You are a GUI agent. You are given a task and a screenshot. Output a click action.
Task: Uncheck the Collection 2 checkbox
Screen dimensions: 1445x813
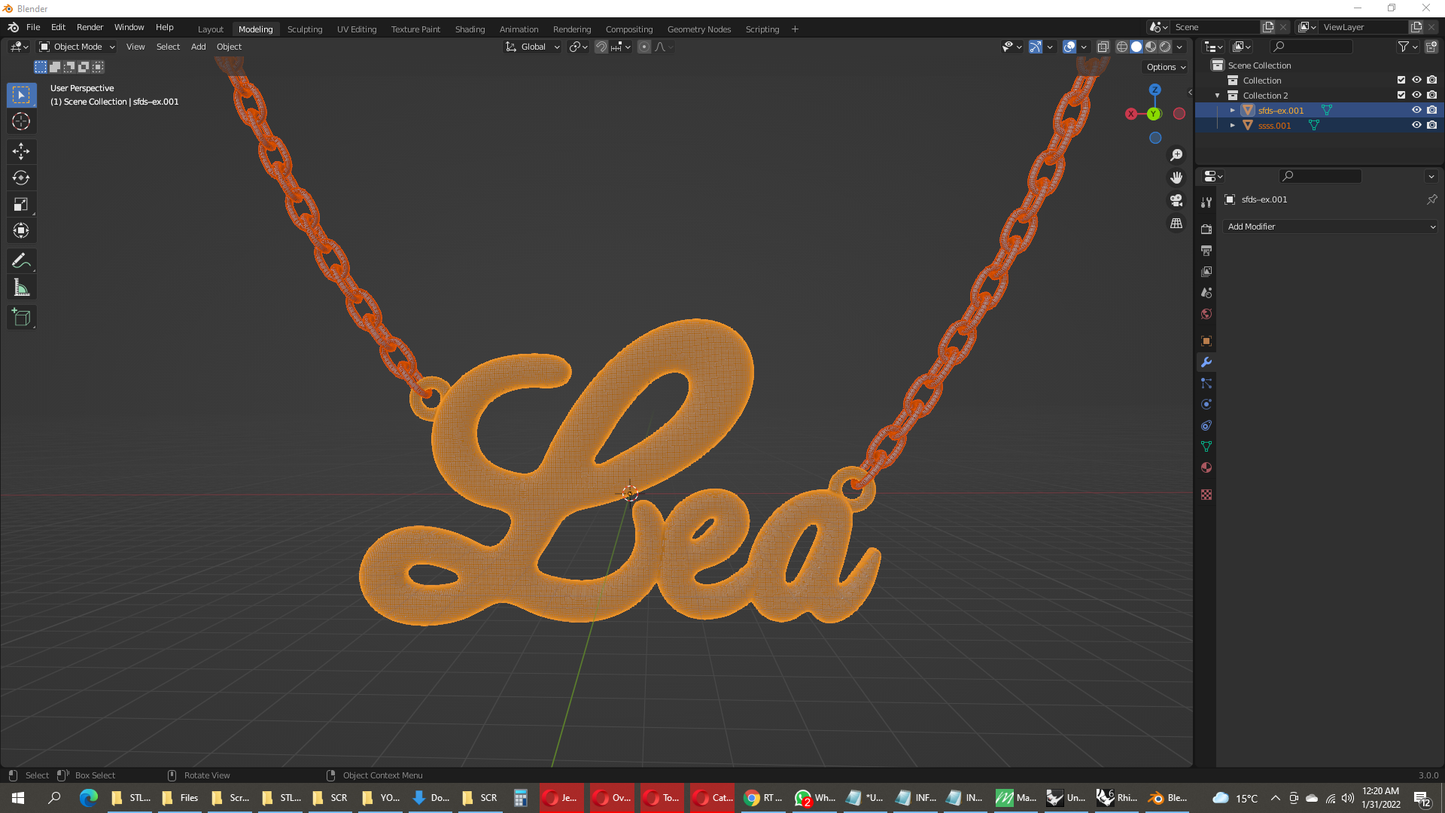point(1401,95)
